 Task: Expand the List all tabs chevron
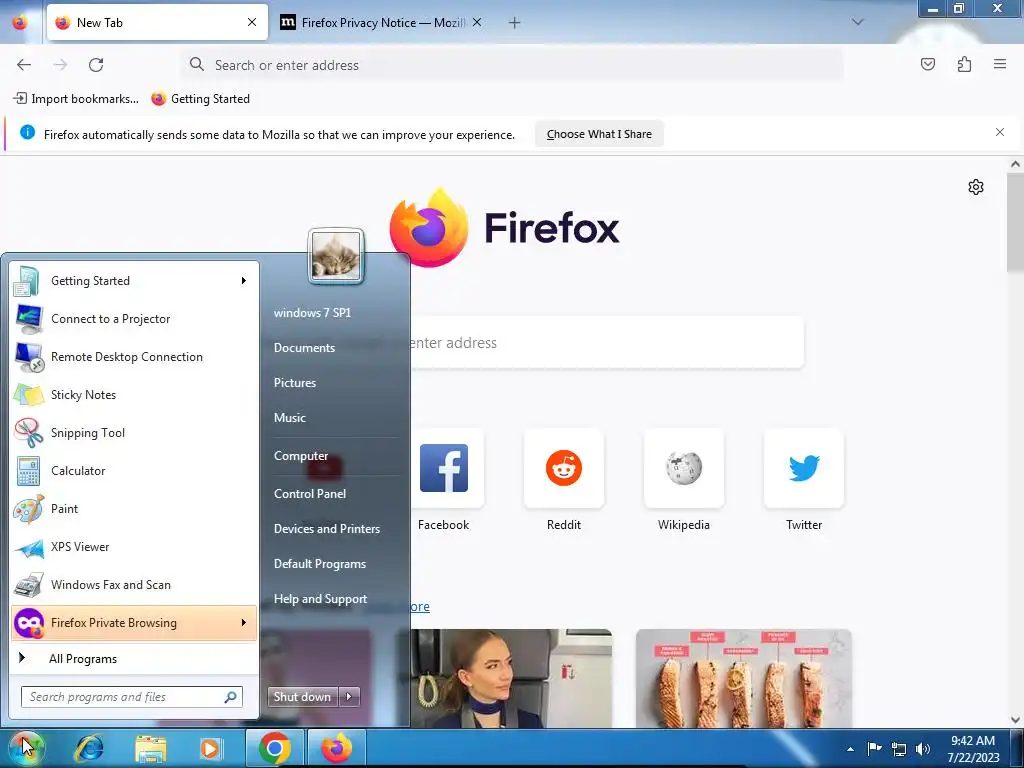857,22
